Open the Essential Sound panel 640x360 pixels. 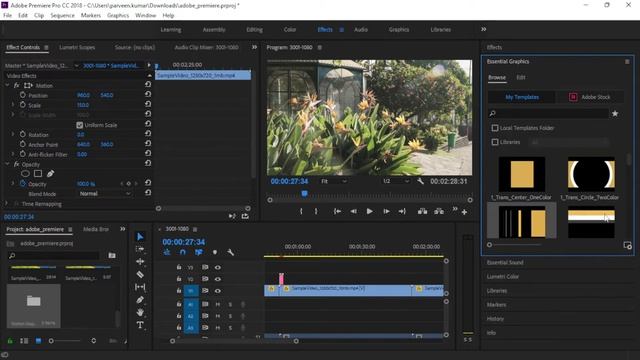(505, 262)
